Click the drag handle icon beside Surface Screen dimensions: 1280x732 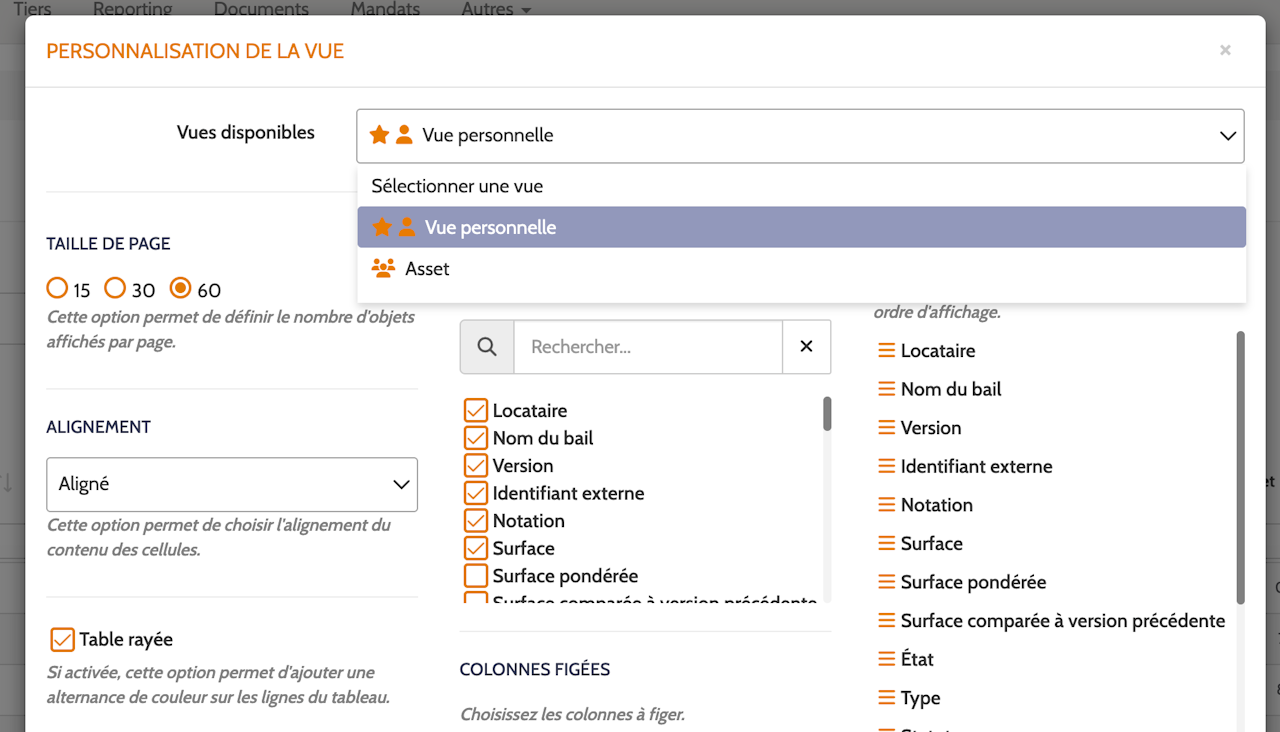point(886,544)
